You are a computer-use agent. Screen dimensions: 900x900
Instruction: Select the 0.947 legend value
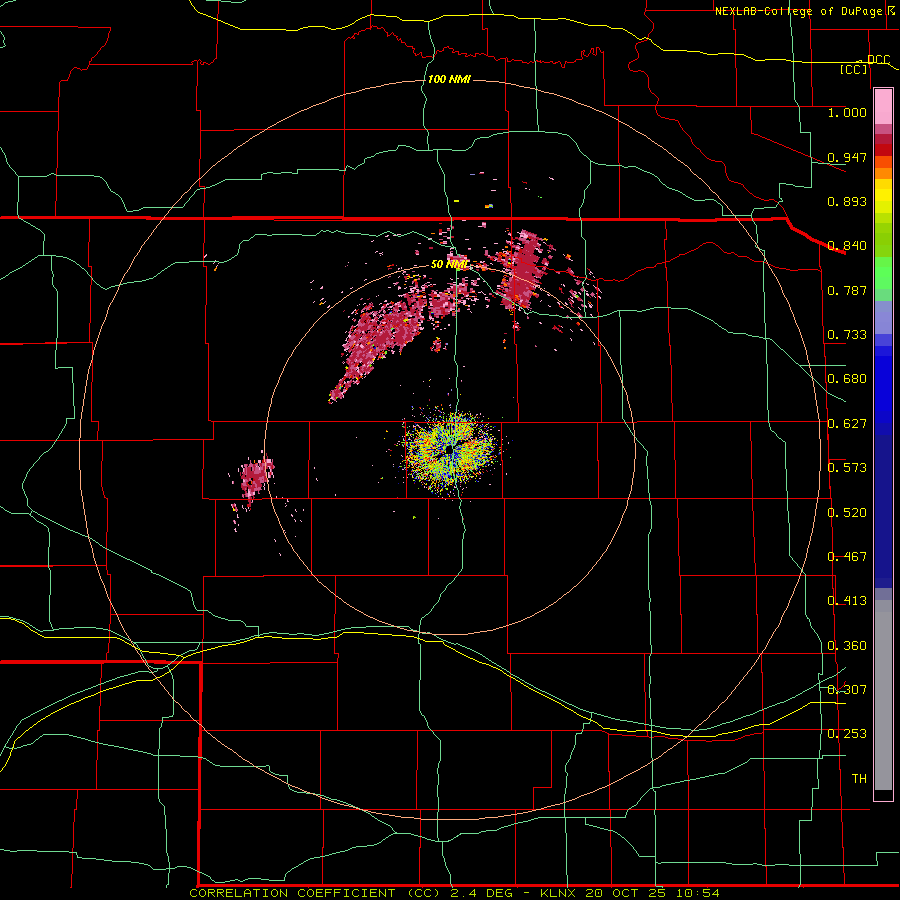847,157
